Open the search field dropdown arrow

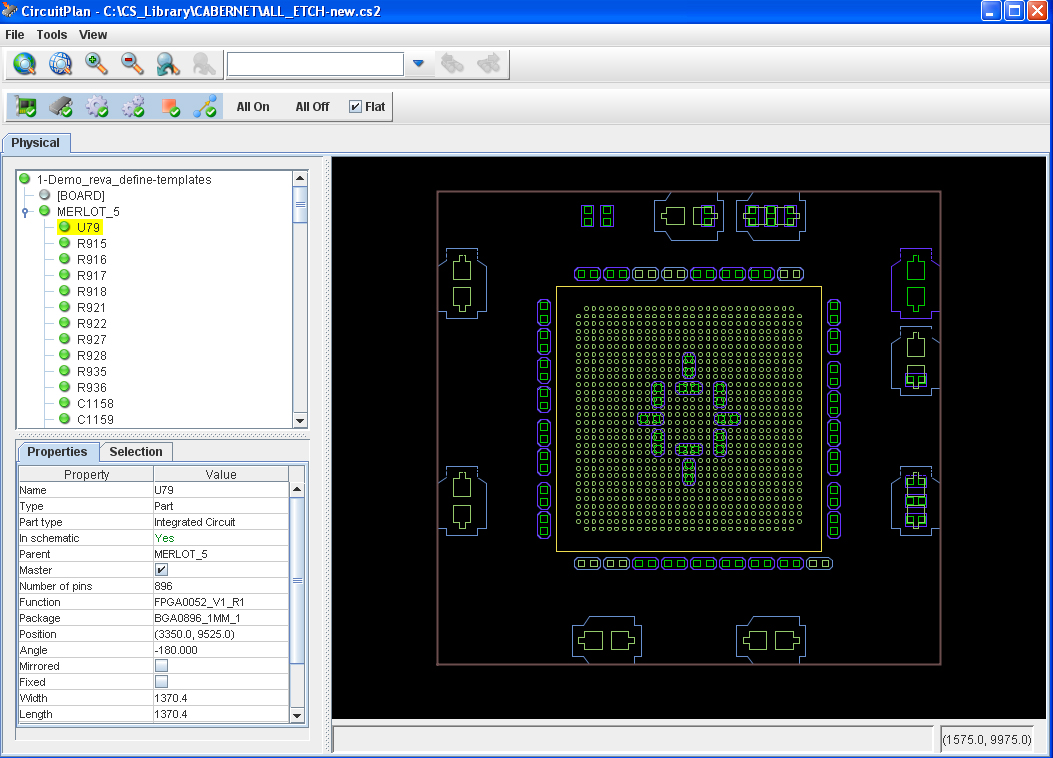(x=418, y=64)
